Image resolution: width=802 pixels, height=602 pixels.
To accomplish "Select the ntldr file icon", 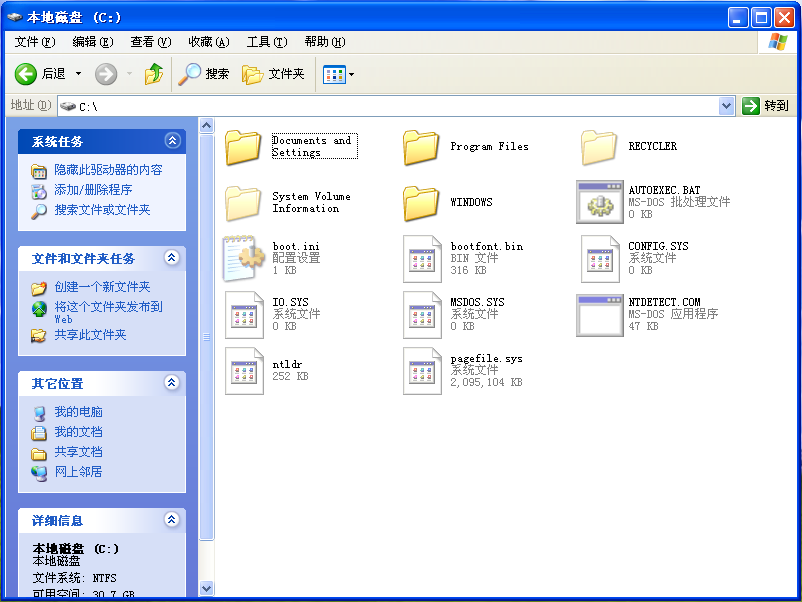I will pos(244,371).
